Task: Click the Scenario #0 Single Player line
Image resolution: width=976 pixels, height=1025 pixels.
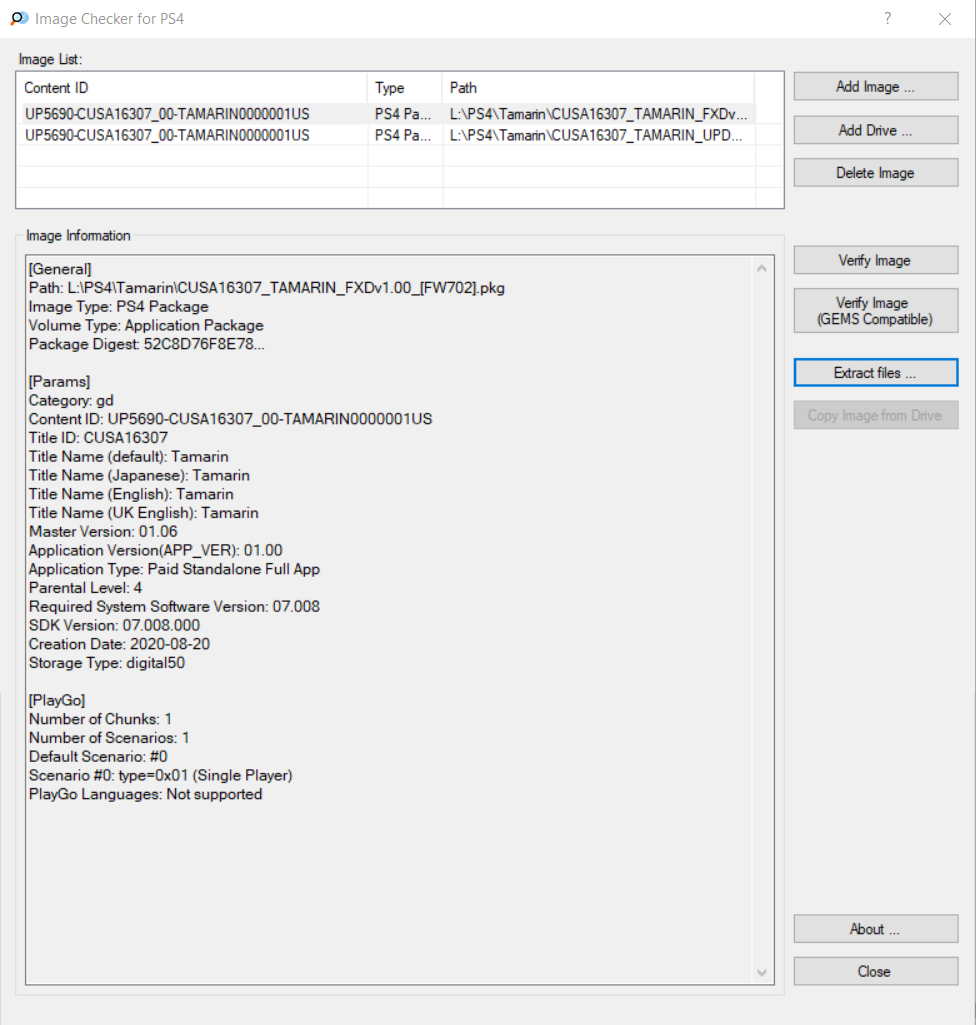Action: pyautogui.click(x=161, y=775)
